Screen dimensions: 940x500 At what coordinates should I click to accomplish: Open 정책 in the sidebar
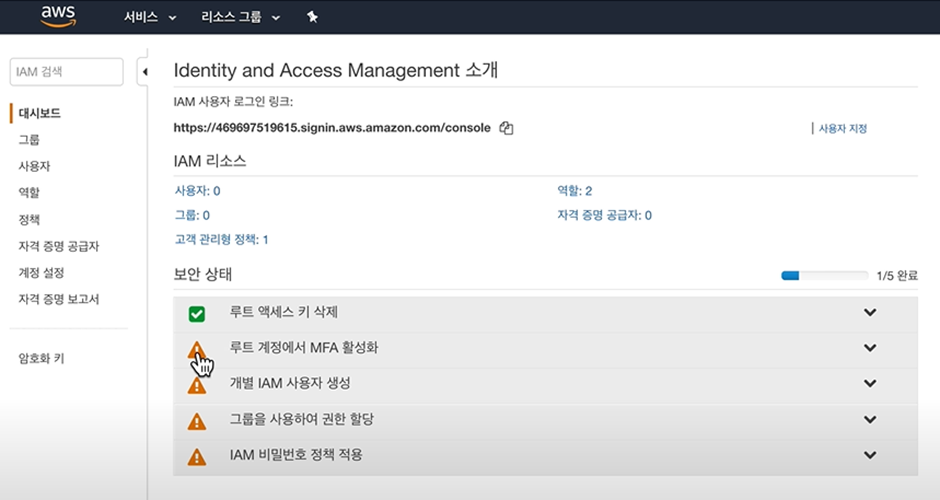(29, 219)
